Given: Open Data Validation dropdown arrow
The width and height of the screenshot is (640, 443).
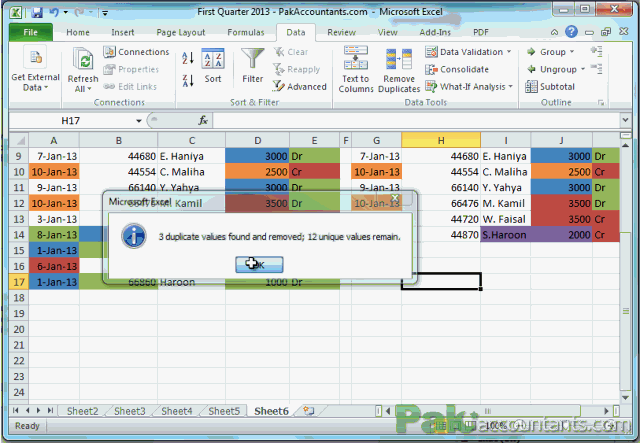Looking at the screenshot, I should [x=509, y=52].
